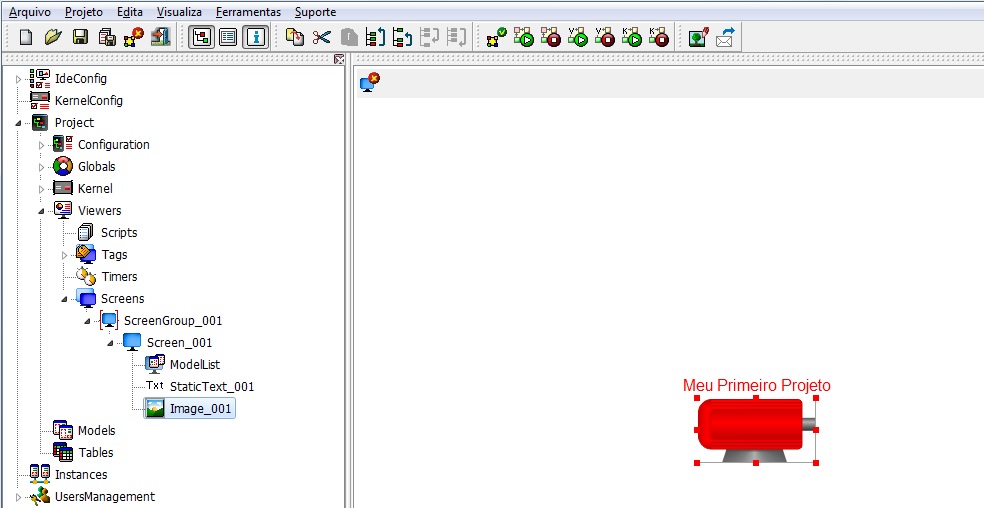
Task: Click the first green run icon
Action: 523,37
